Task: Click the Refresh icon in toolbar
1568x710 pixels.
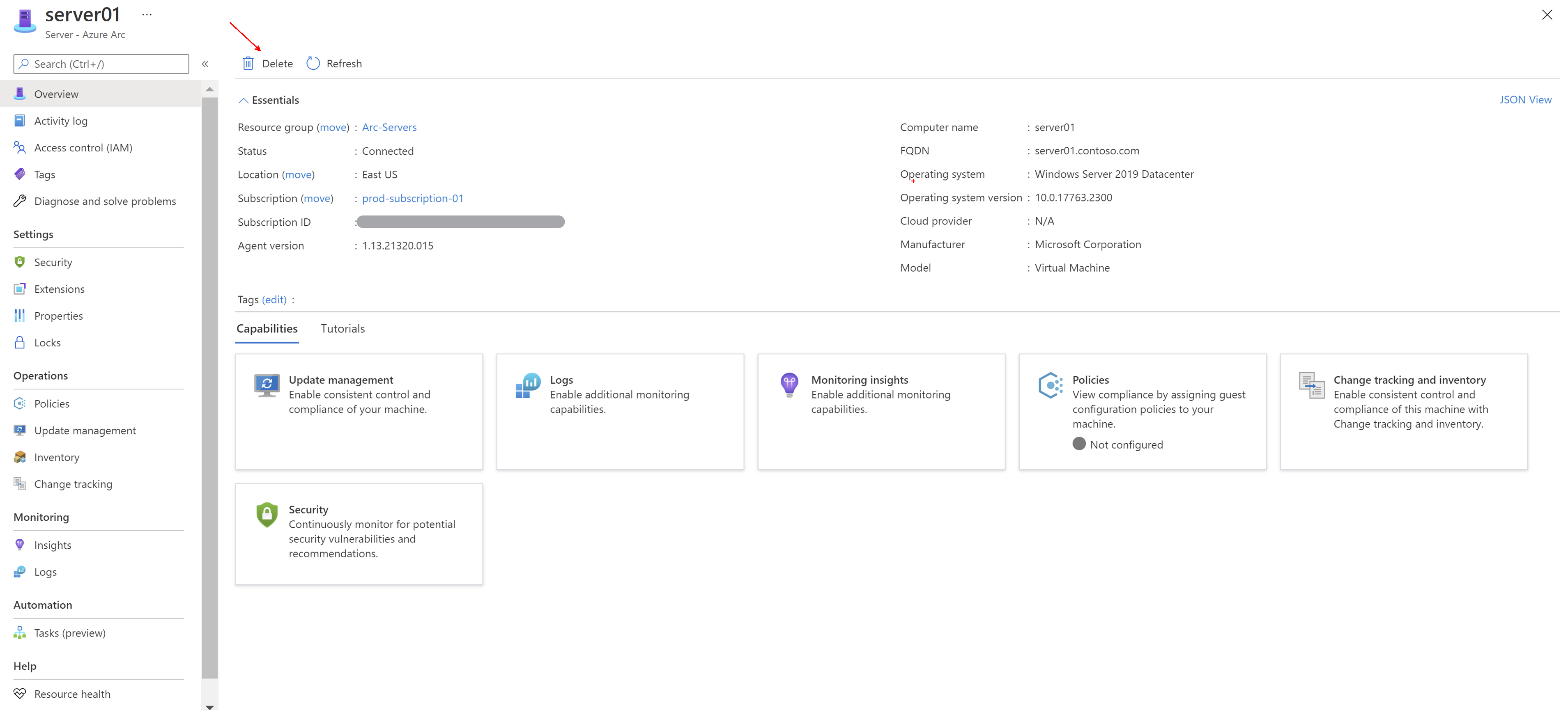Action: (x=313, y=63)
